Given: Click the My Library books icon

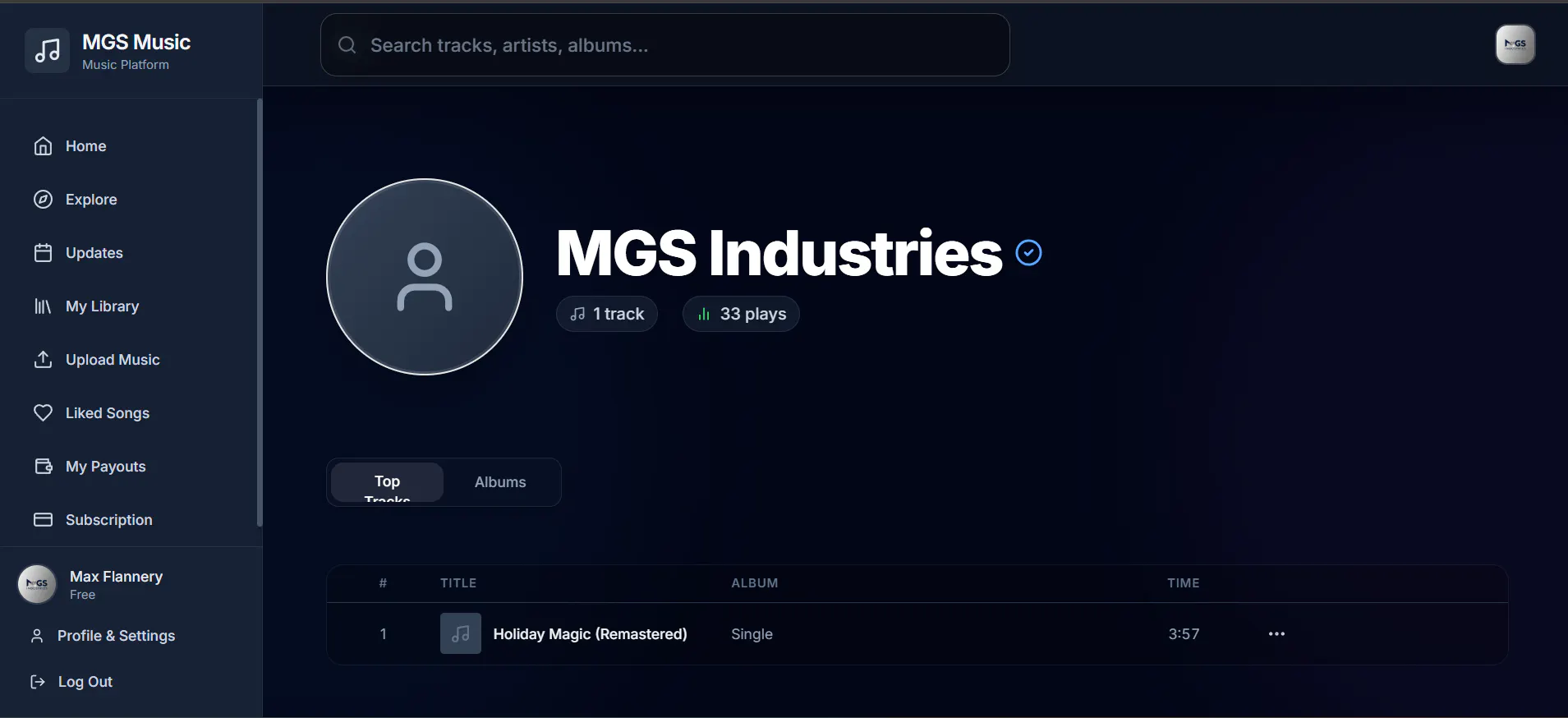Looking at the screenshot, I should 43,306.
